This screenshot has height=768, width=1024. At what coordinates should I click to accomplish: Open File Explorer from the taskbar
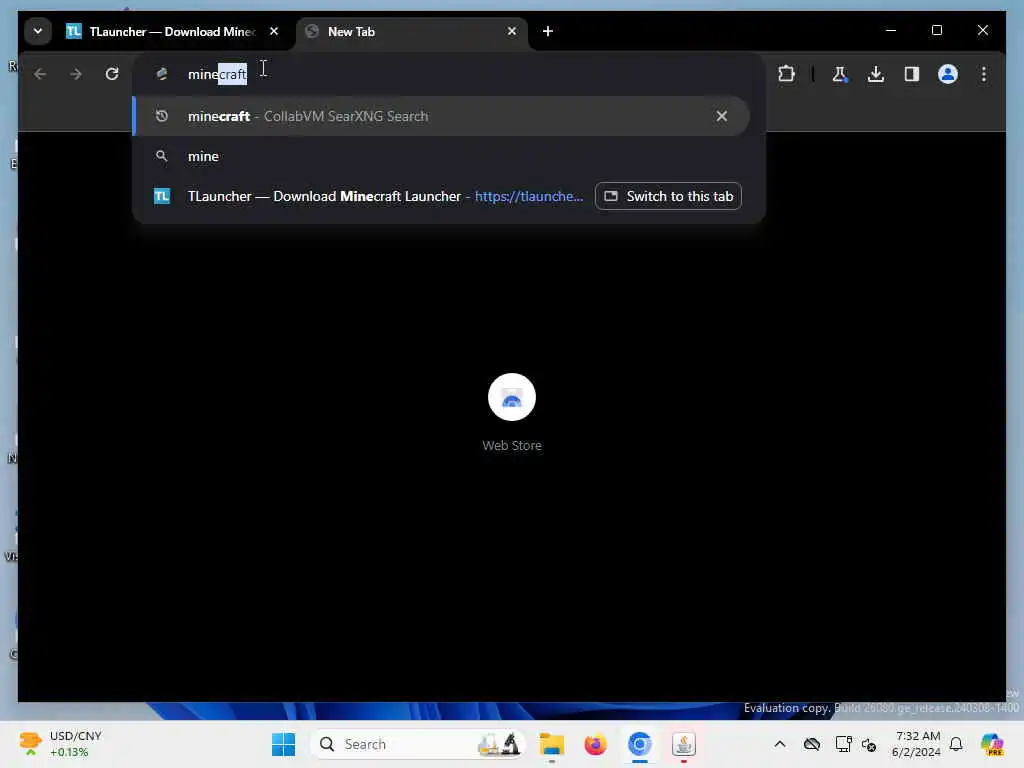point(552,744)
